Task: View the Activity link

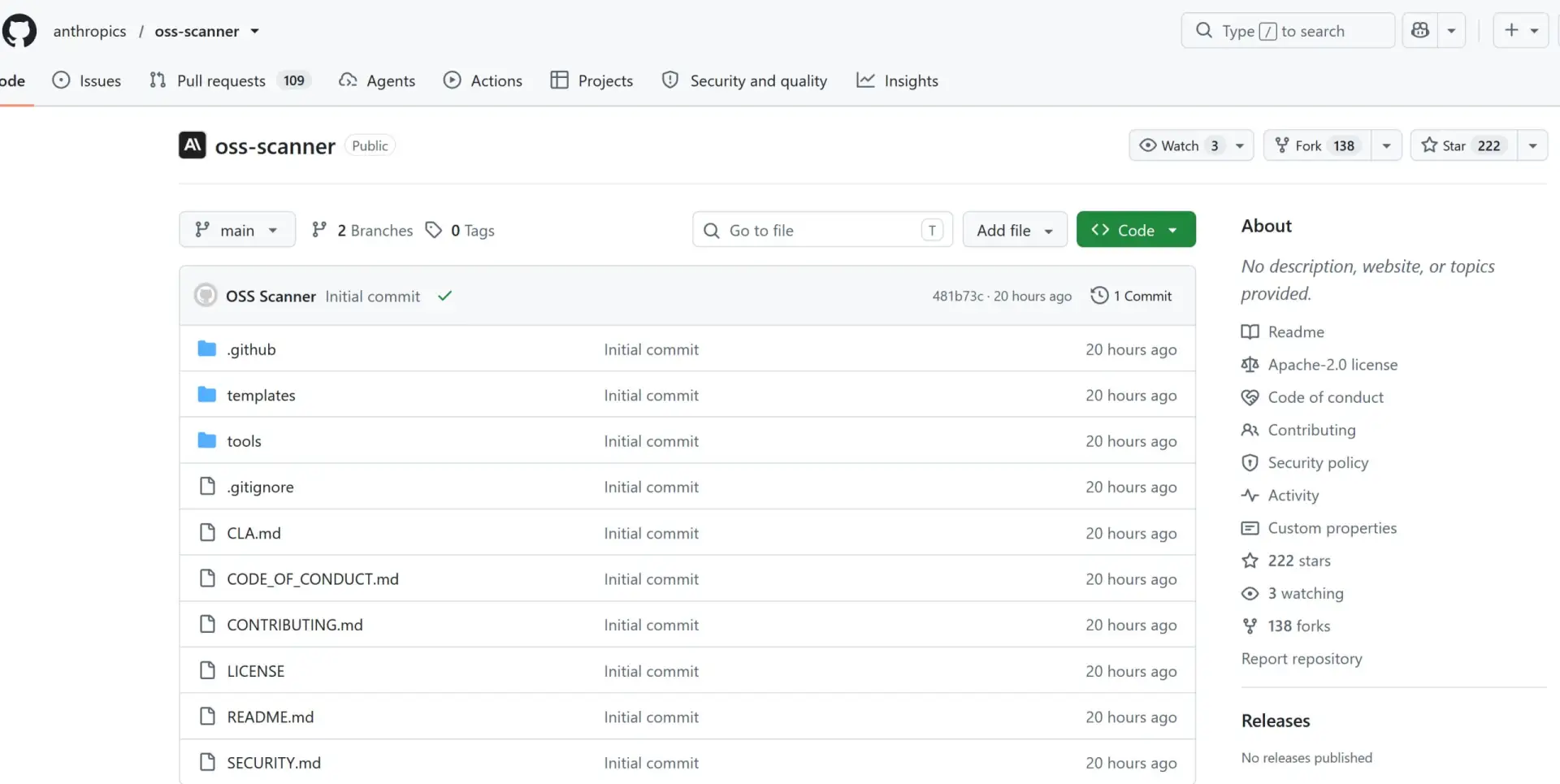Action: click(1280, 495)
